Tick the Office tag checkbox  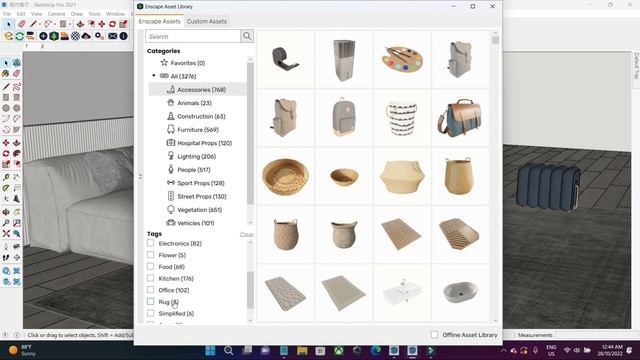tap(151, 290)
